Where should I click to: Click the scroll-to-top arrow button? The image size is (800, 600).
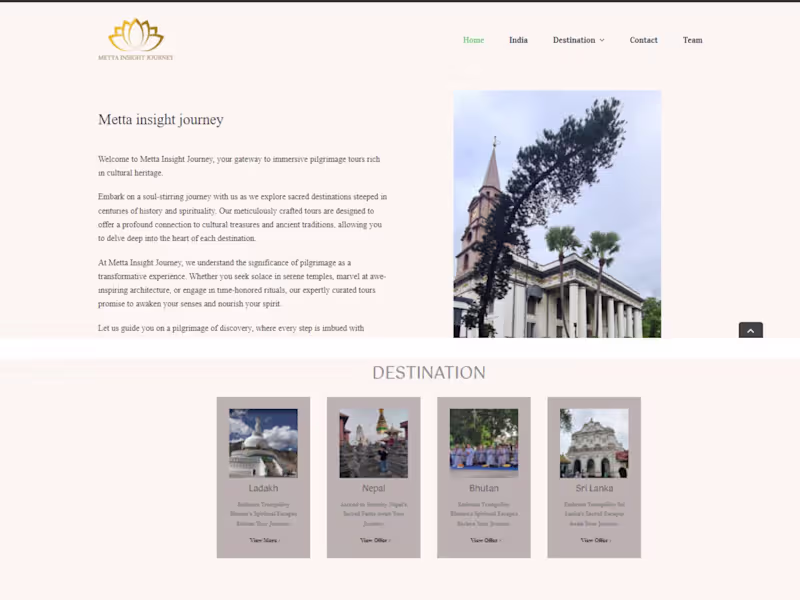click(x=750, y=330)
